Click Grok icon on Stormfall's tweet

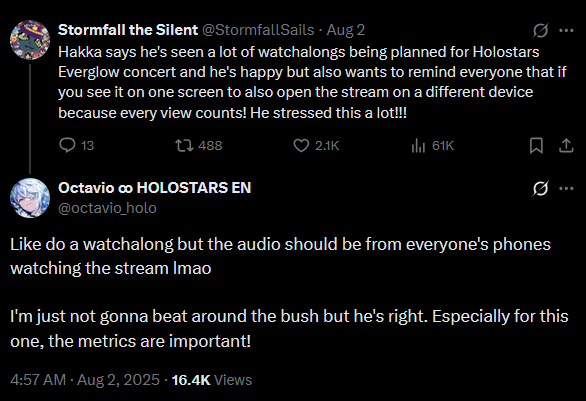[540, 30]
